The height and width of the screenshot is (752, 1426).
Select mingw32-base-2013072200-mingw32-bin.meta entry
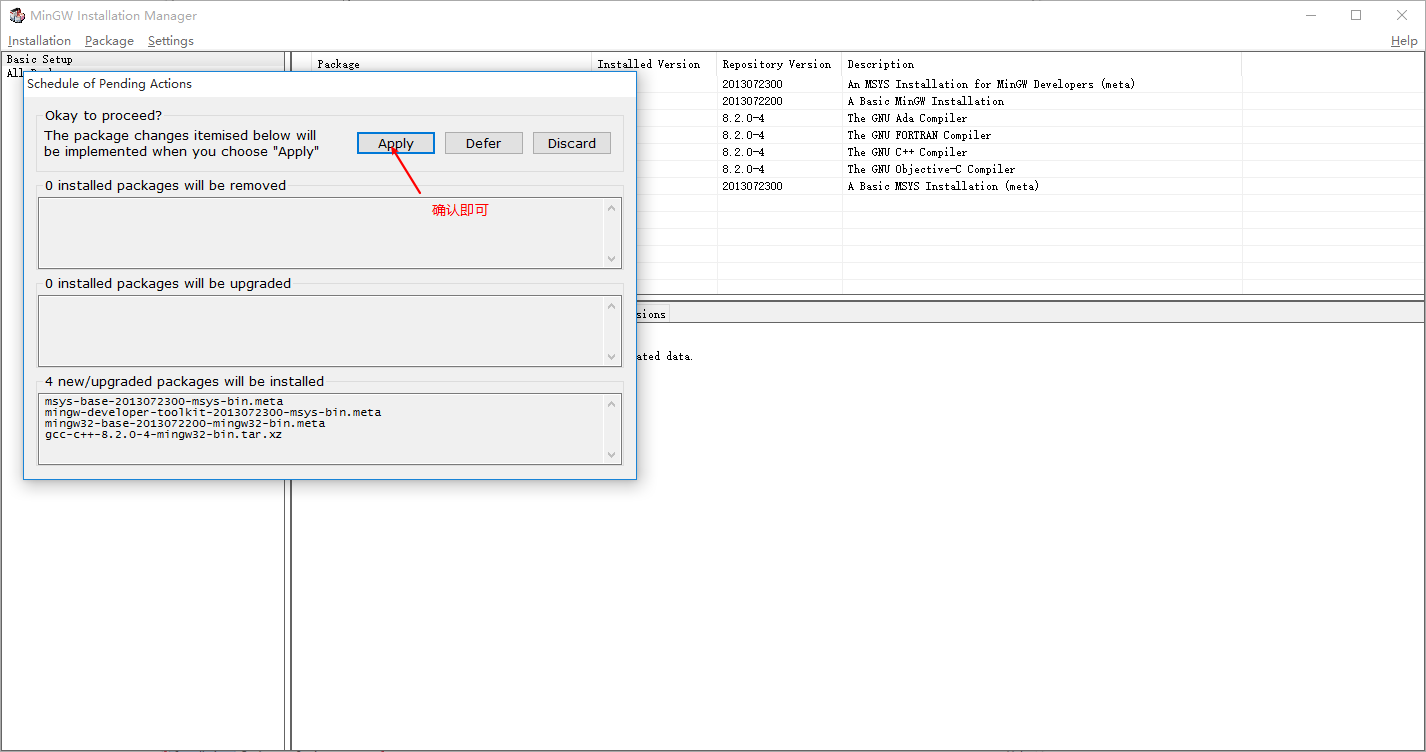(x=185, y=423)
